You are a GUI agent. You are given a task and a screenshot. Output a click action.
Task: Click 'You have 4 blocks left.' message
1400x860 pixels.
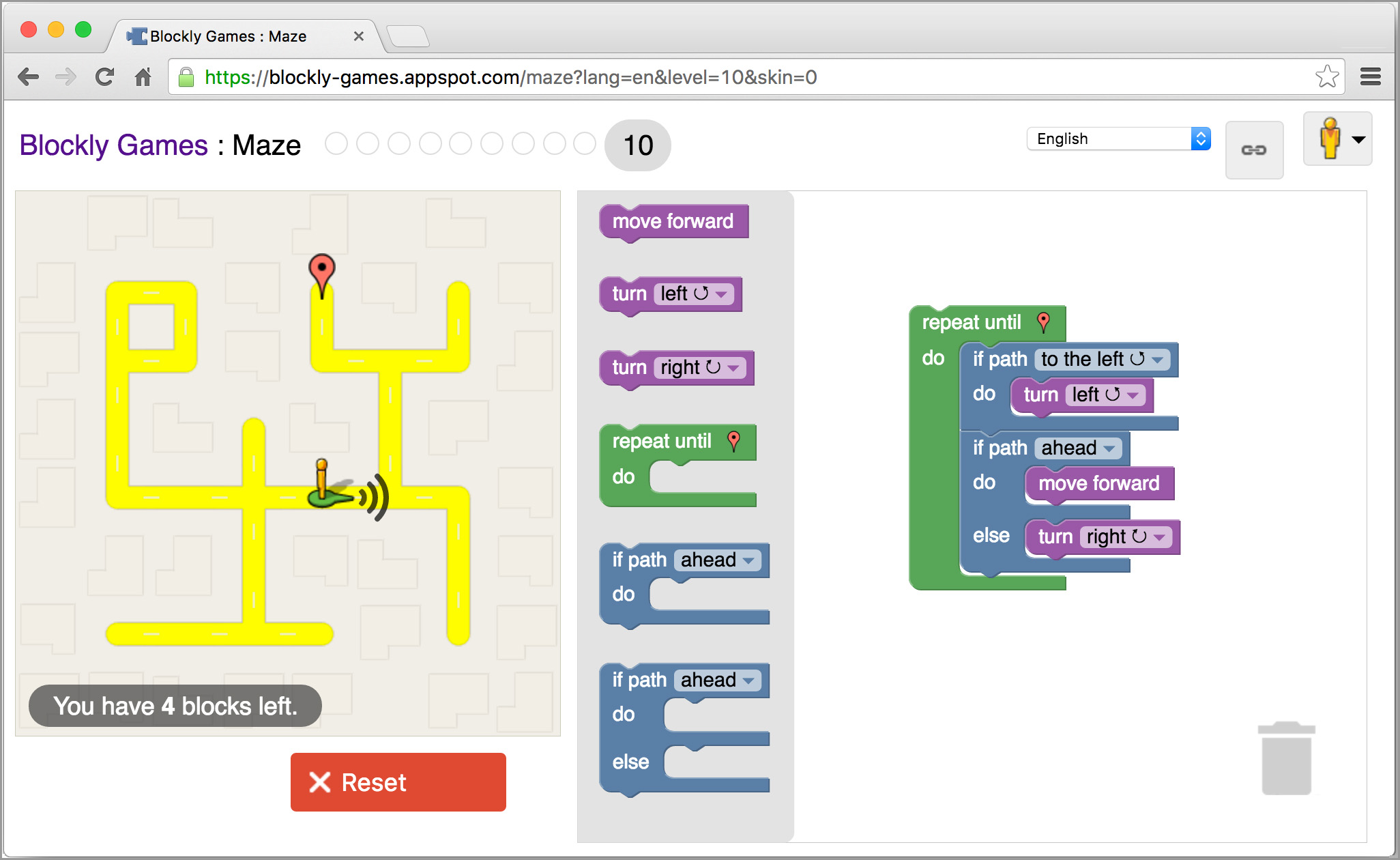[x=175, y=706]
